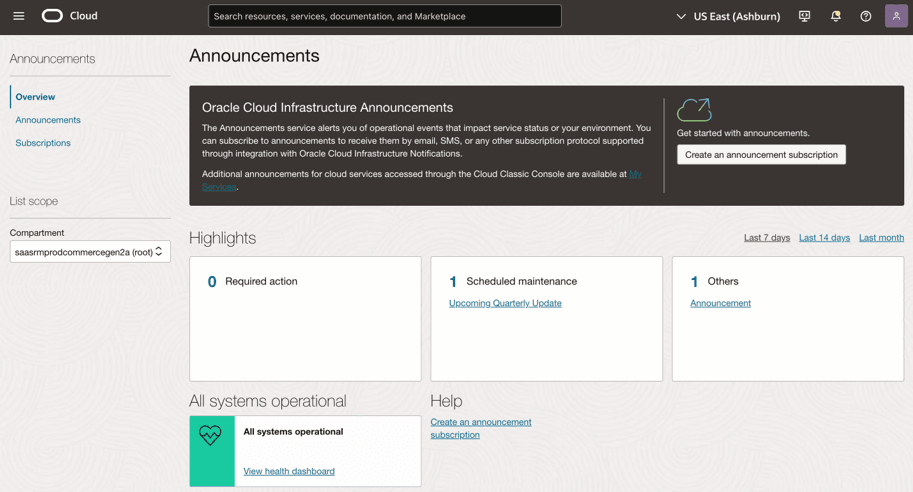Click the Others card title

pyautogui.click(x=723, y=281)
